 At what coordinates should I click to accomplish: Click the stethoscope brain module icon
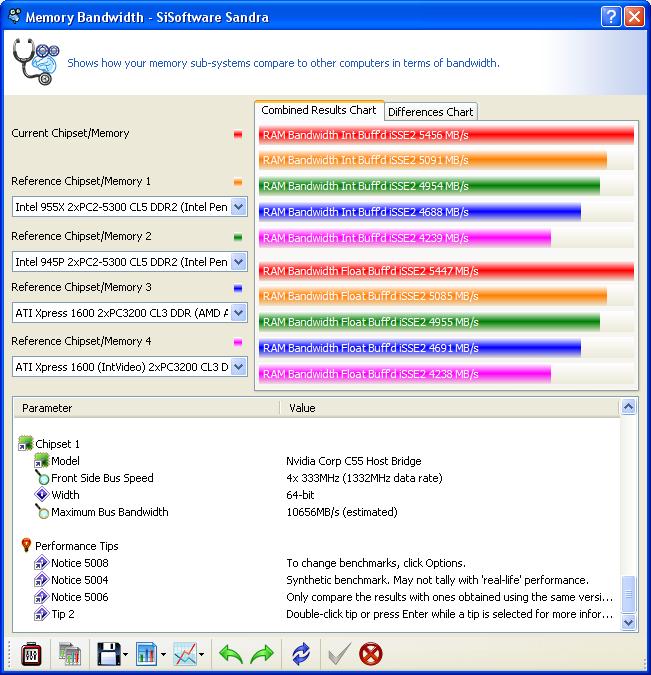(x=35, y=62)
